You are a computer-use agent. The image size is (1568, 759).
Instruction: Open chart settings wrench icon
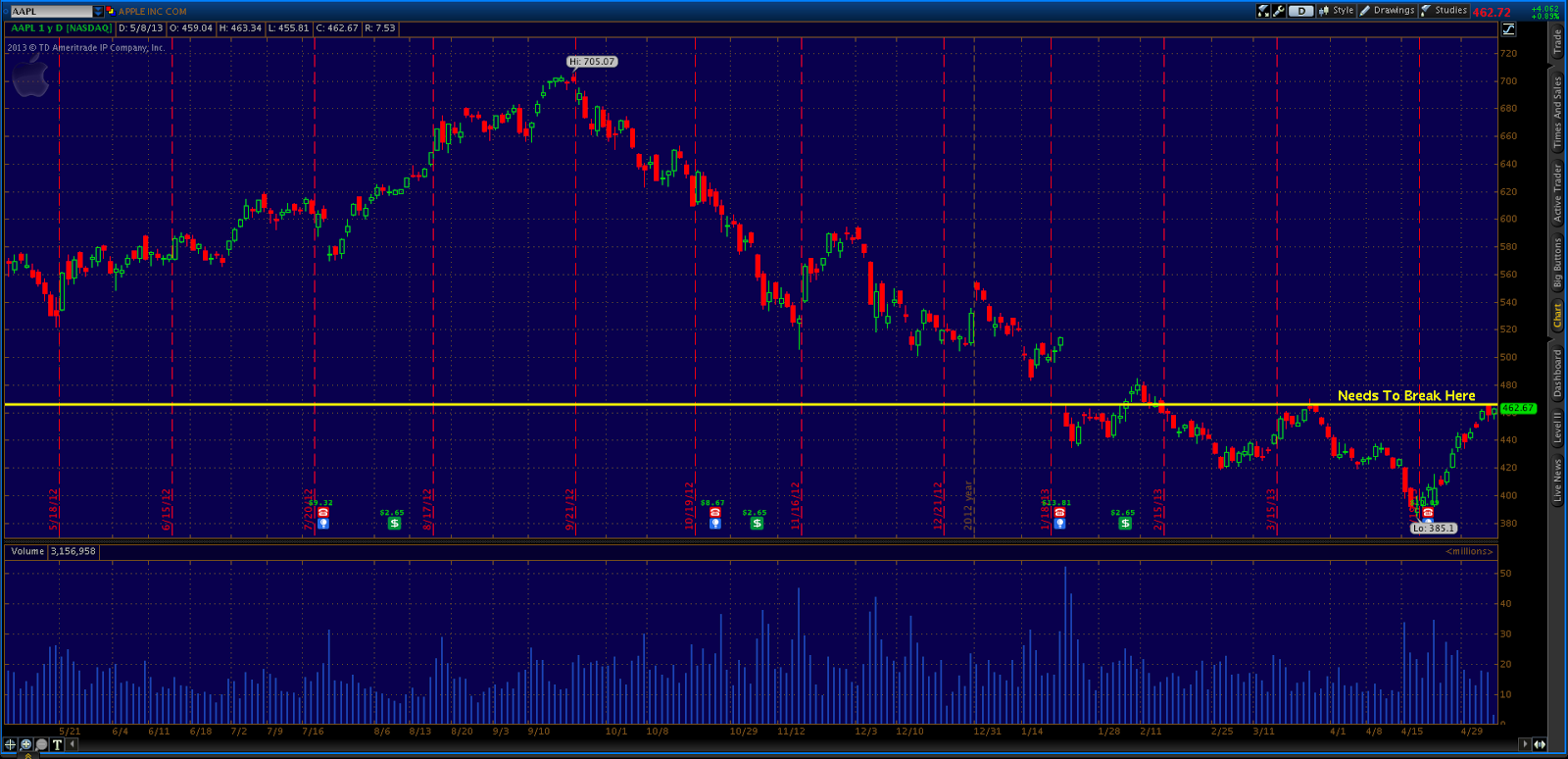pos(1279,11)
